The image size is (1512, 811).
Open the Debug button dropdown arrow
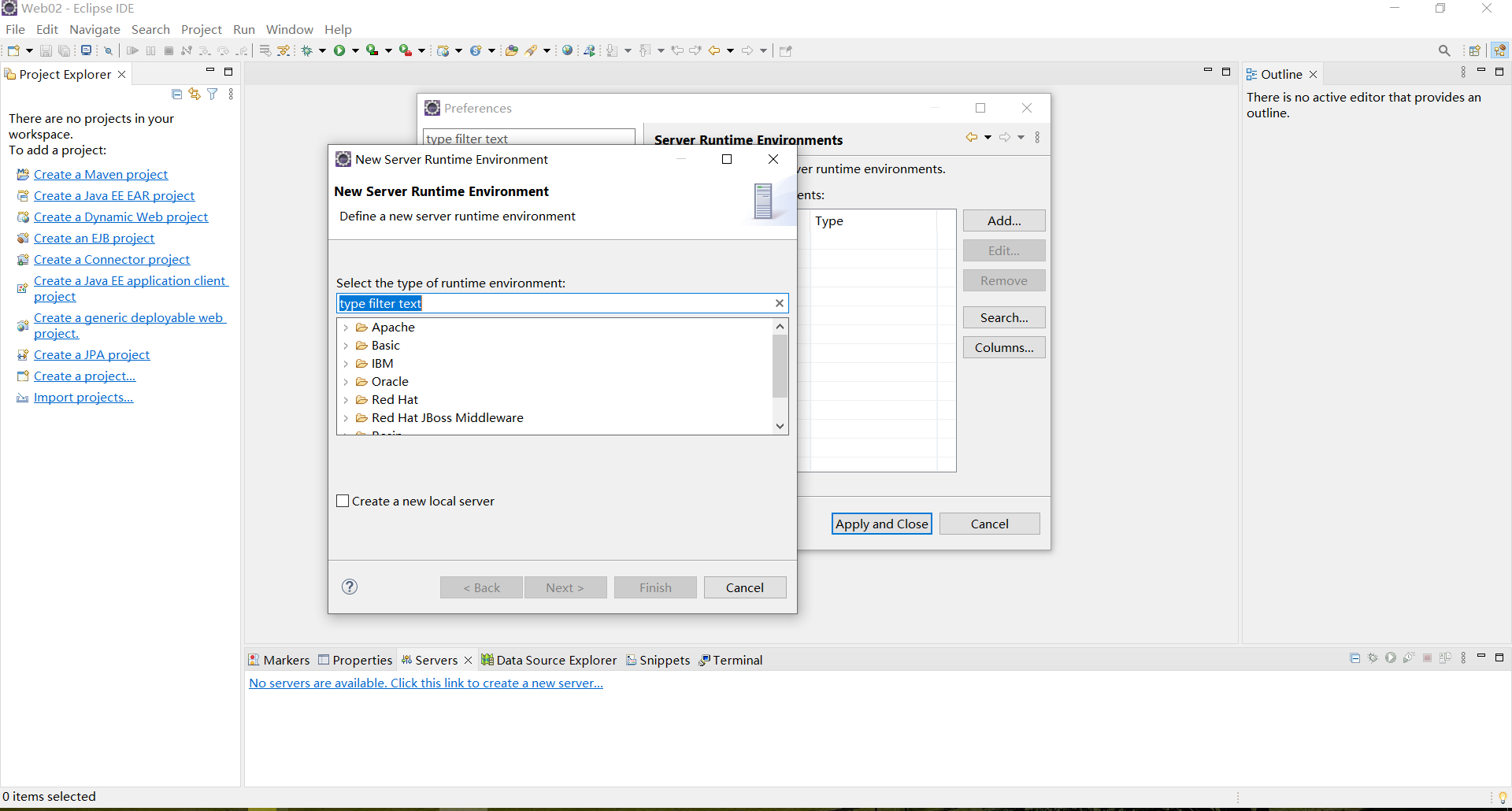322,50
